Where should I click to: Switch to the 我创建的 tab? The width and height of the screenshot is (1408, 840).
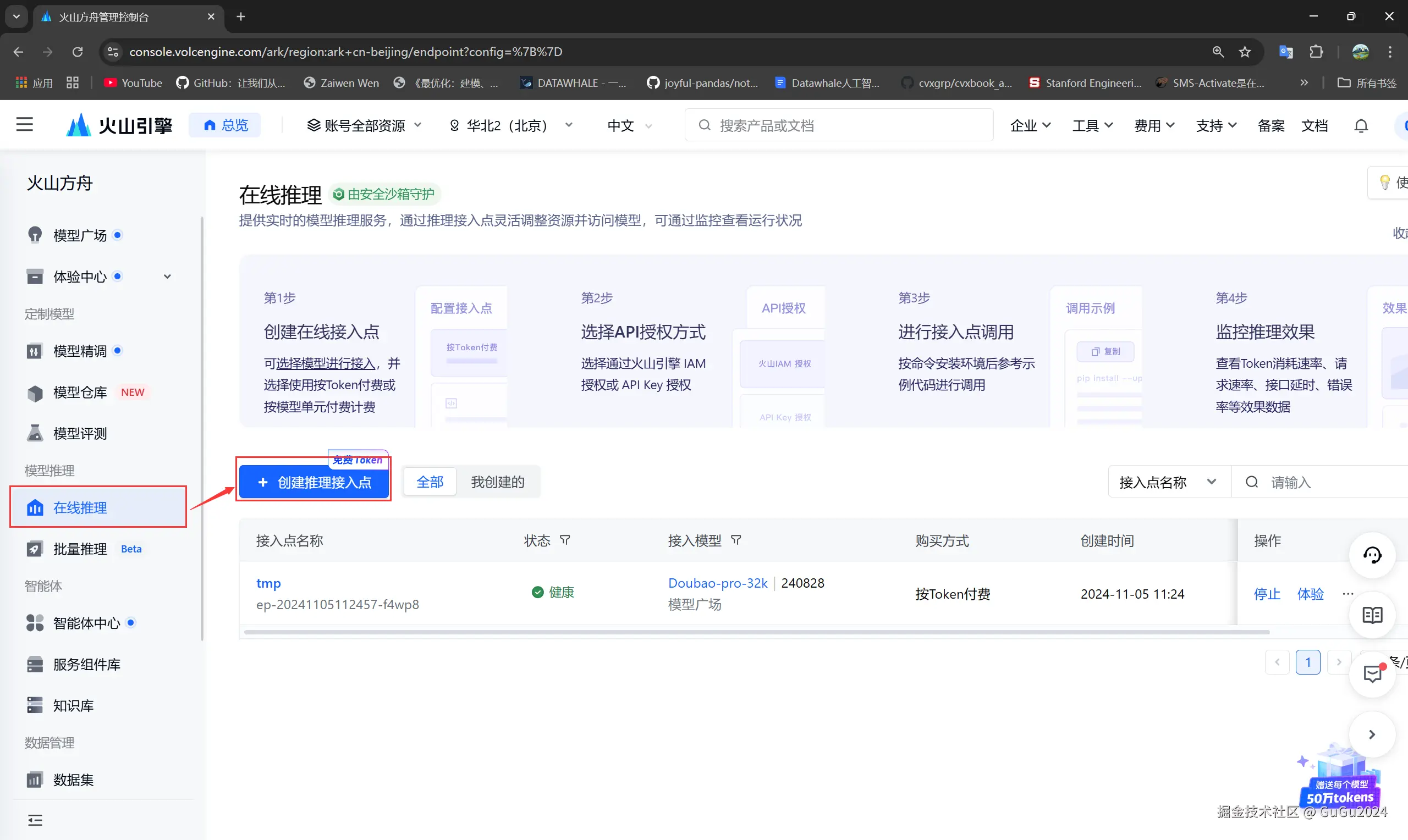497,482
